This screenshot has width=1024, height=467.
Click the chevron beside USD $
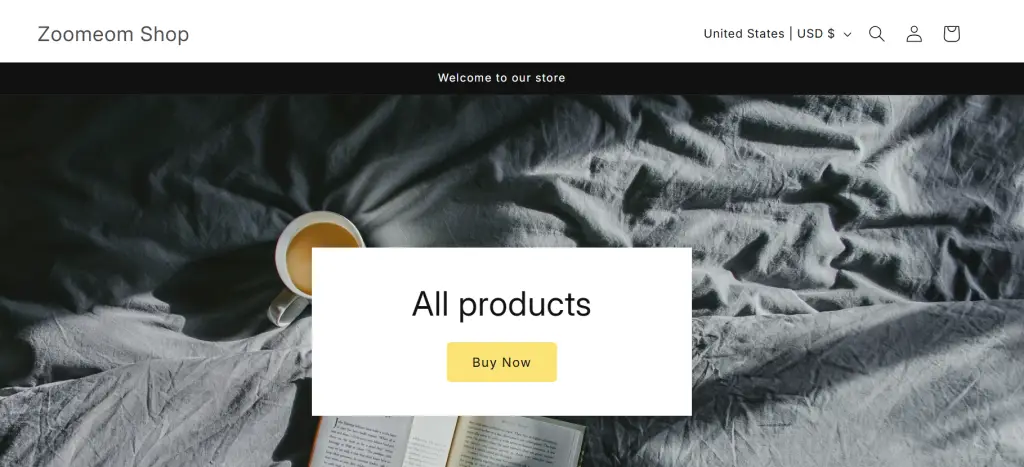pos(848,35)
